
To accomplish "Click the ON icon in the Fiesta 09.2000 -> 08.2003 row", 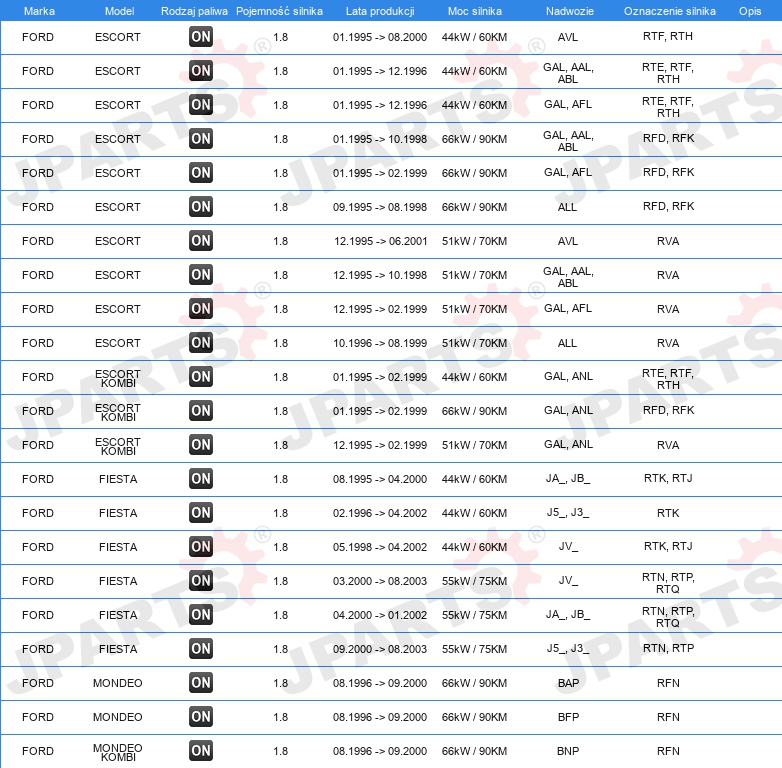I will (x=201, y=648).
